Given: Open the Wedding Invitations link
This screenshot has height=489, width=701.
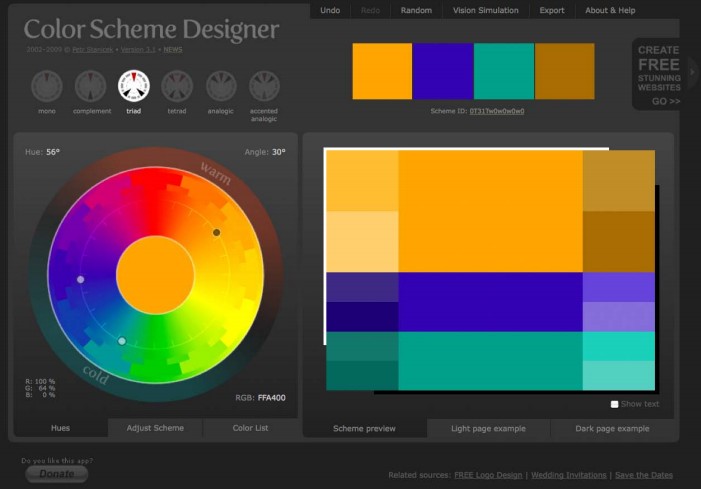Looking at the screenshot, I should tap(569, 475).
